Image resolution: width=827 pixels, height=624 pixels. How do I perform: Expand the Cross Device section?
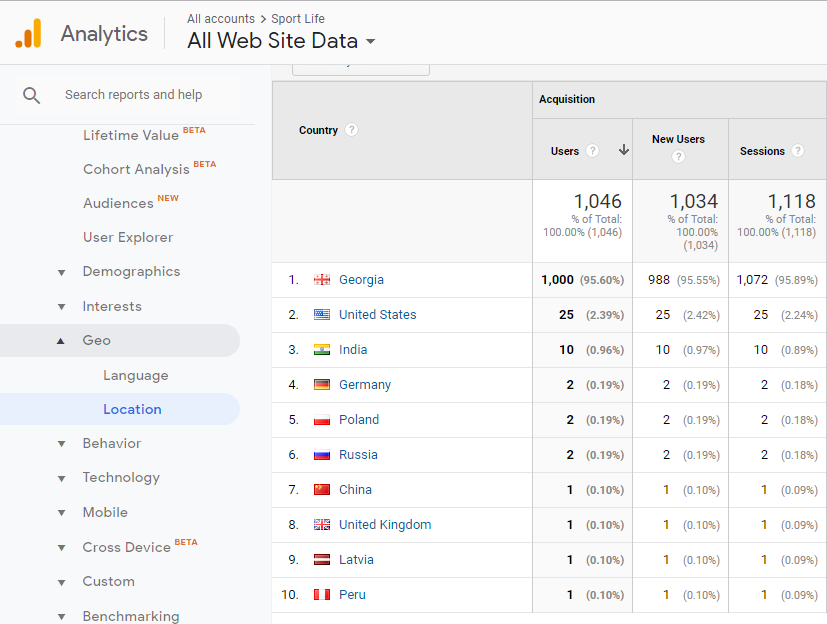126,548
